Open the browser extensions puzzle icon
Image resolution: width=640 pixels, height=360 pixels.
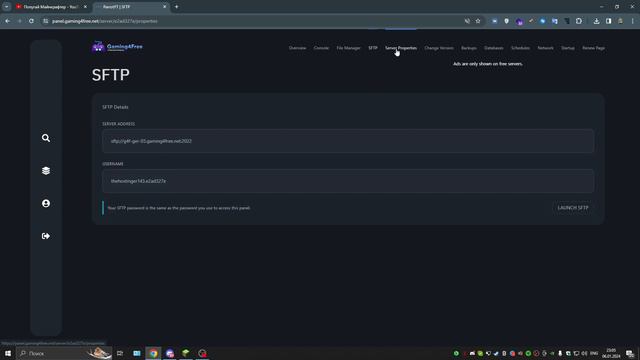coord(579,21)
